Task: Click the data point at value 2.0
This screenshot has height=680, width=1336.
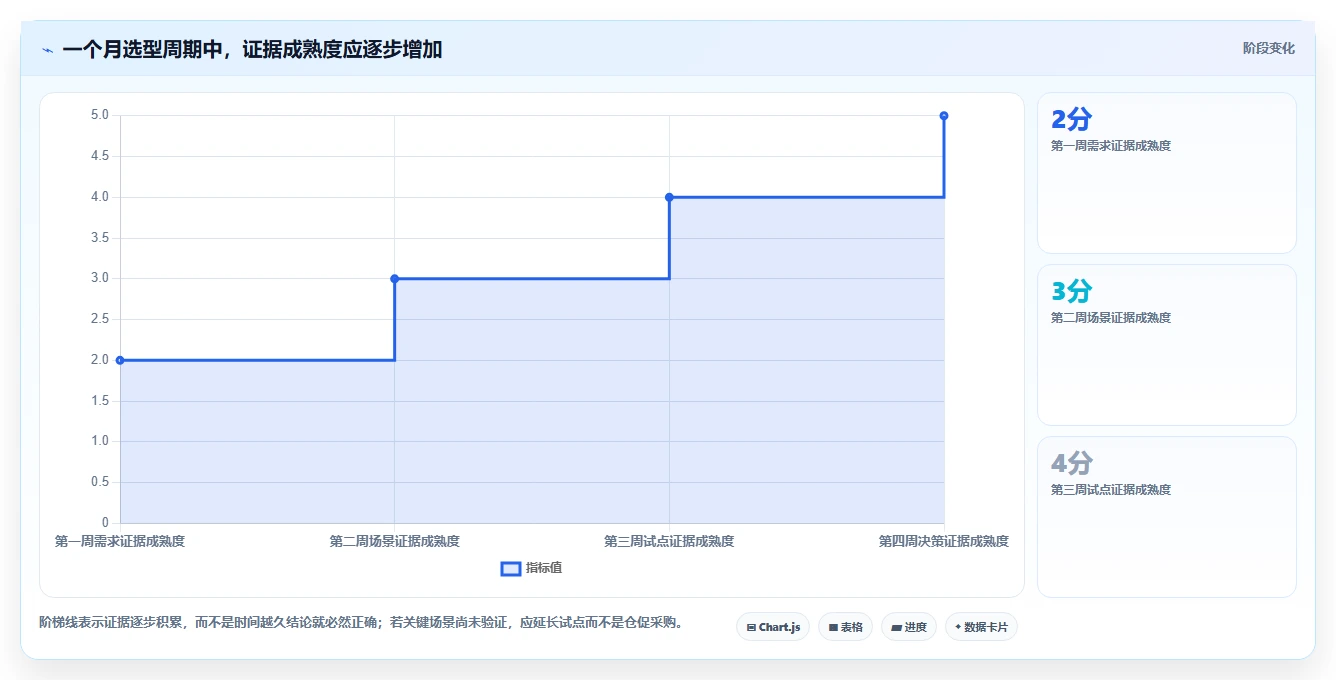Action: click(x=120, y=360)
